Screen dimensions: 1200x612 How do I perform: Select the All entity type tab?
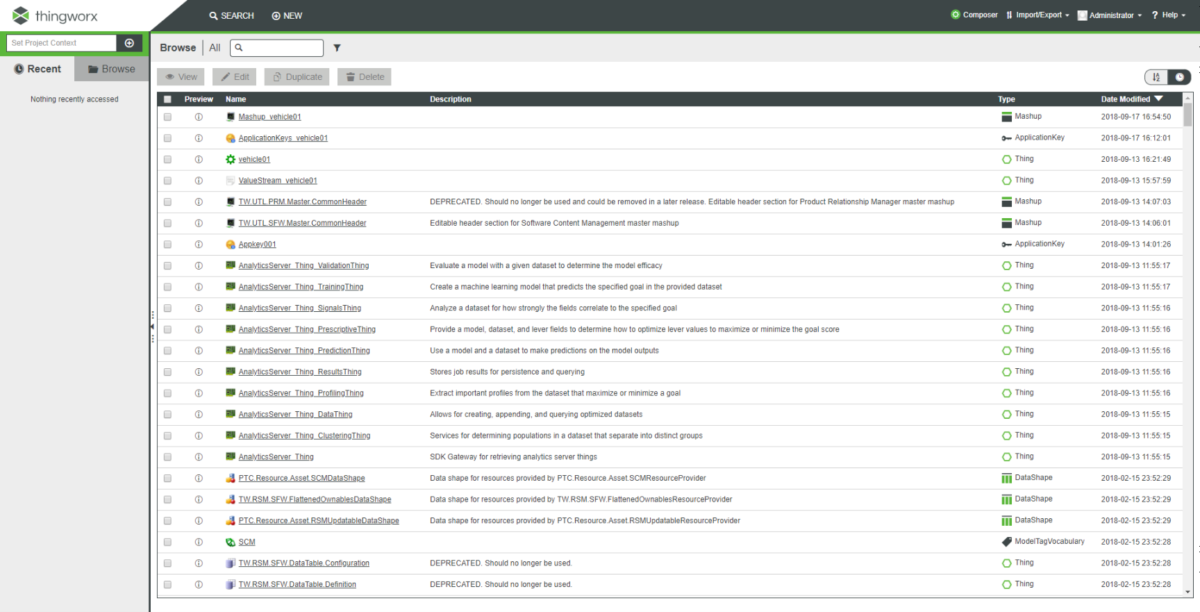click(x=215, y=47)
